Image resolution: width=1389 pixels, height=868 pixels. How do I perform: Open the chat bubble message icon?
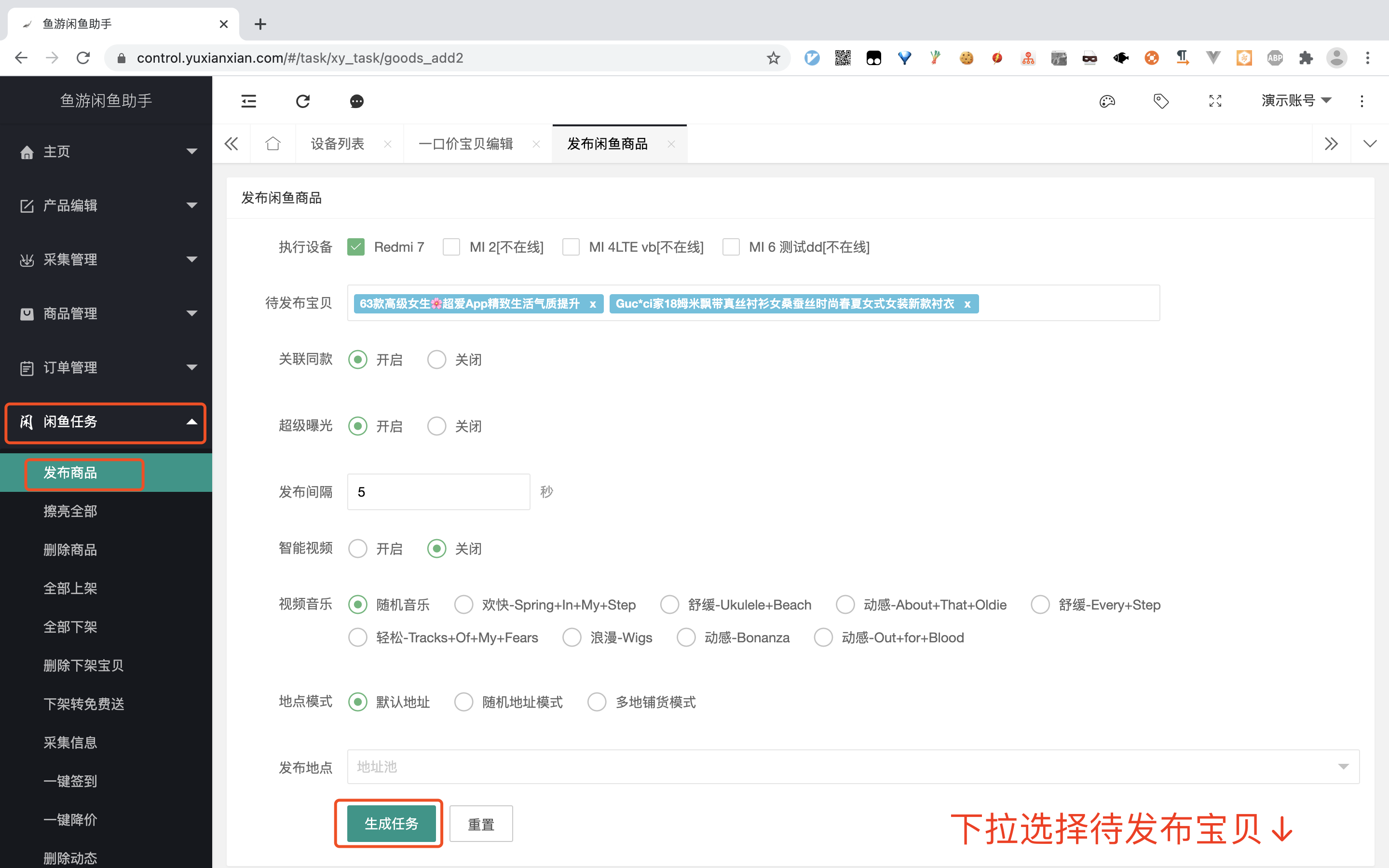point(356,101)
